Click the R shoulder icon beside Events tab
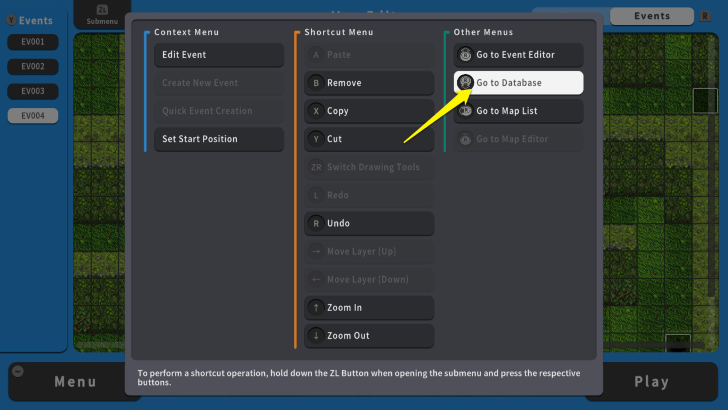 [x=705, y=16]
